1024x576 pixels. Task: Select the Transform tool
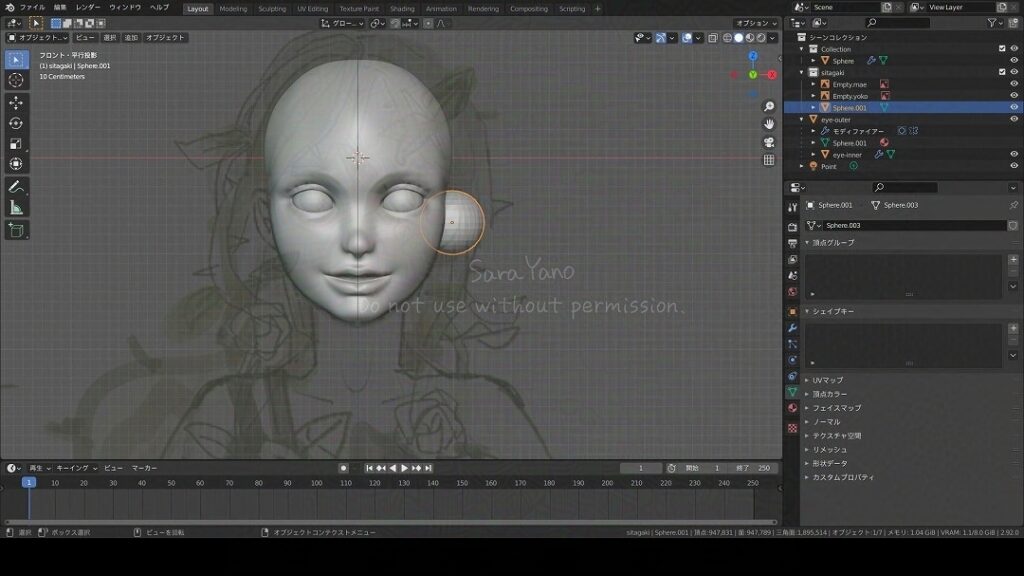16,164
